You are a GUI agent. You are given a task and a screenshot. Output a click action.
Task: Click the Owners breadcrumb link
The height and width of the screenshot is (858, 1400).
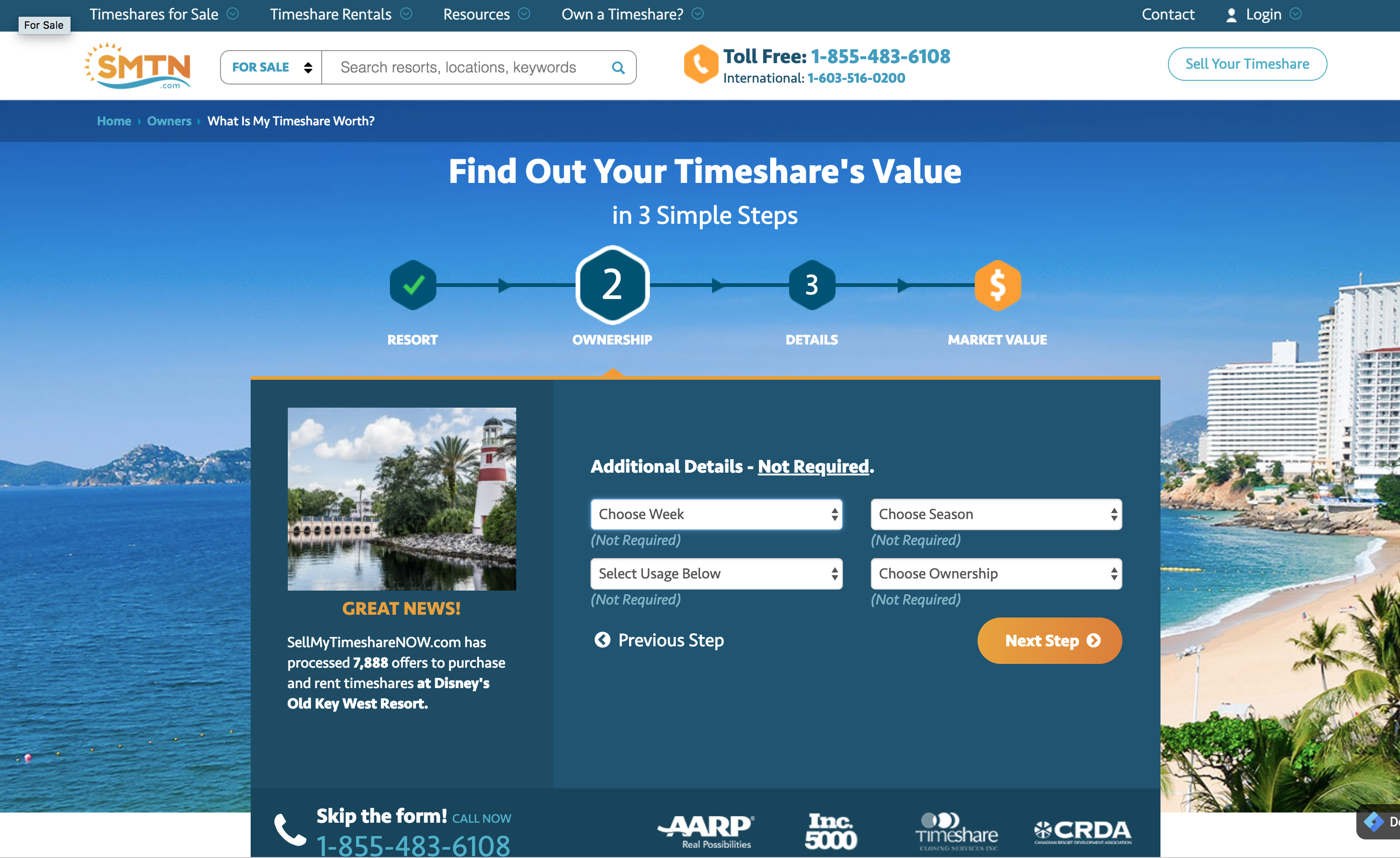(x=169, y=121)
